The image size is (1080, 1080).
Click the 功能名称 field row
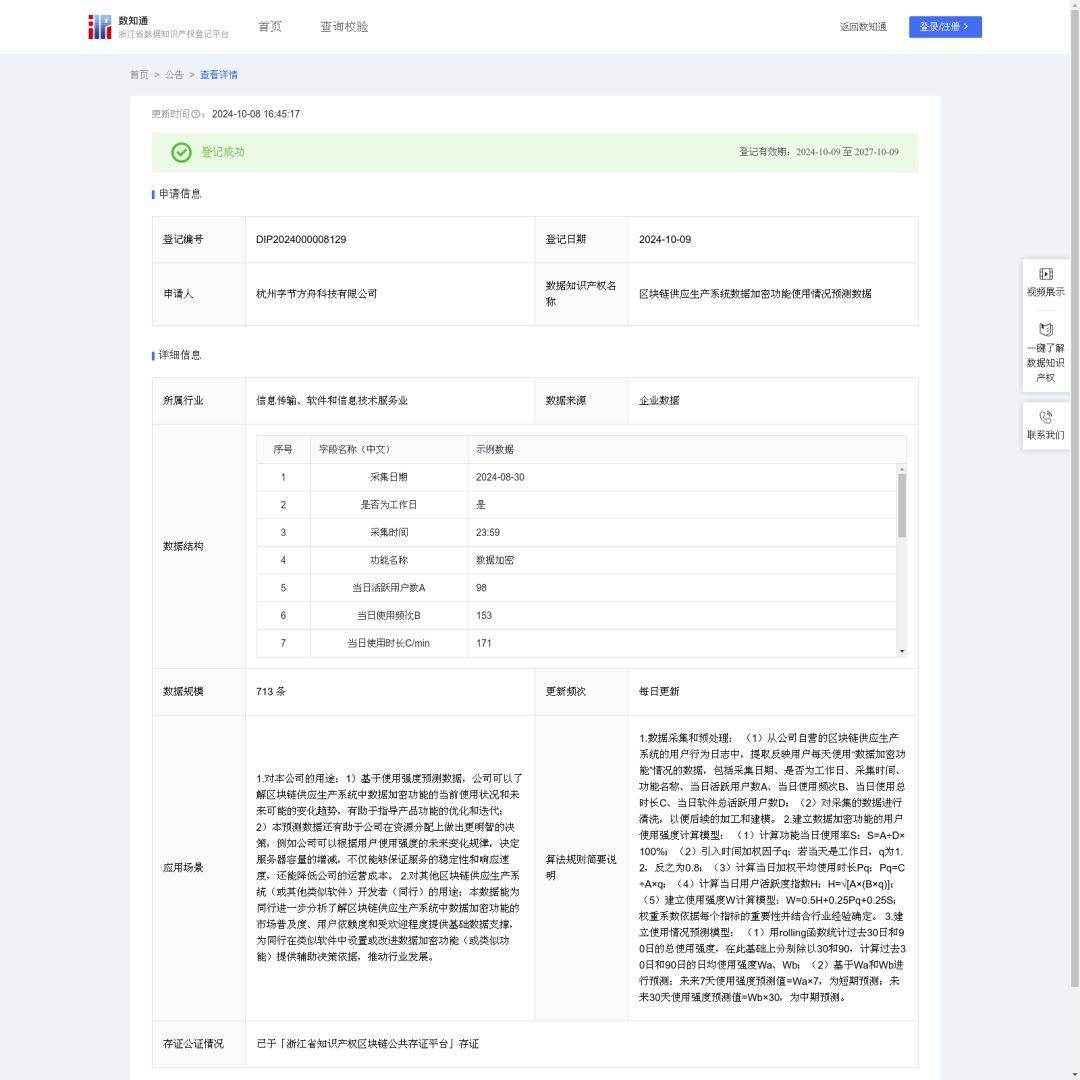coord(577,560)
